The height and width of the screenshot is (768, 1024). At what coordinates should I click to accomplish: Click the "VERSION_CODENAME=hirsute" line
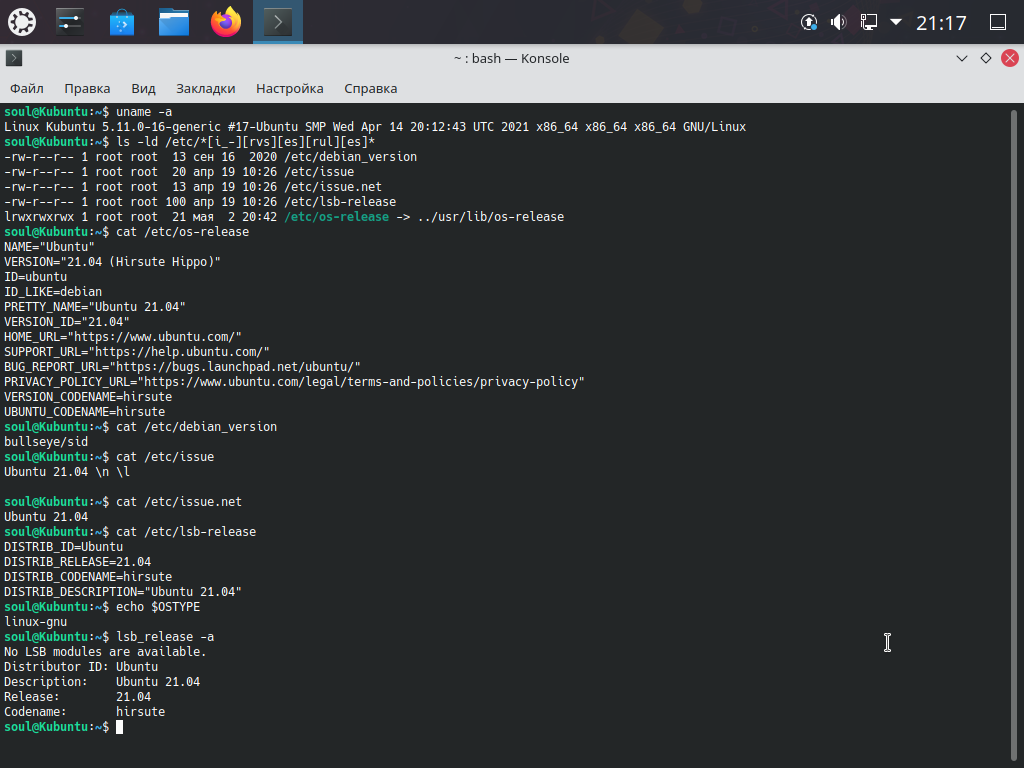click(88, 397)
